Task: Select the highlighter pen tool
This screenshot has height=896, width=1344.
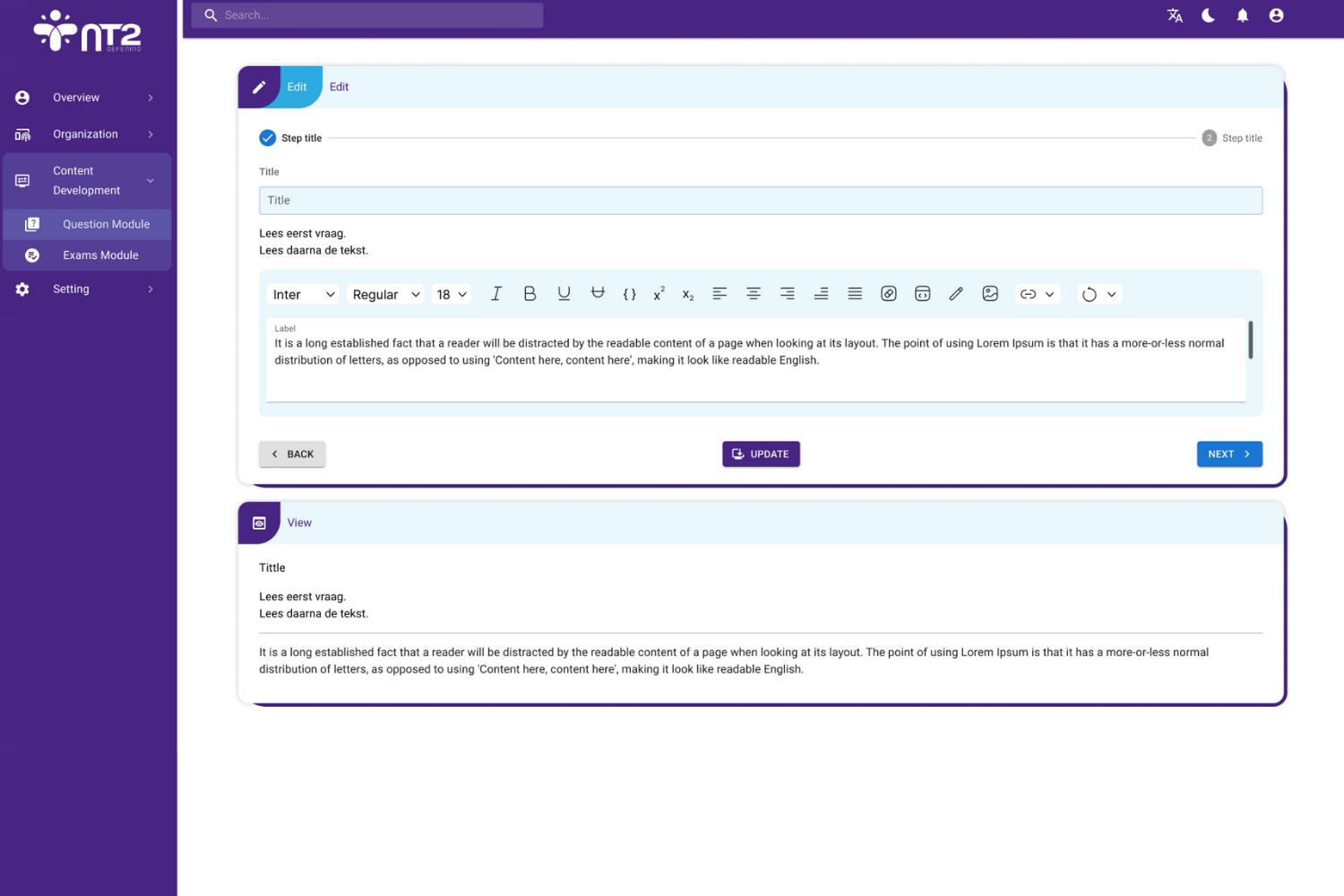Action: point(956,294)
